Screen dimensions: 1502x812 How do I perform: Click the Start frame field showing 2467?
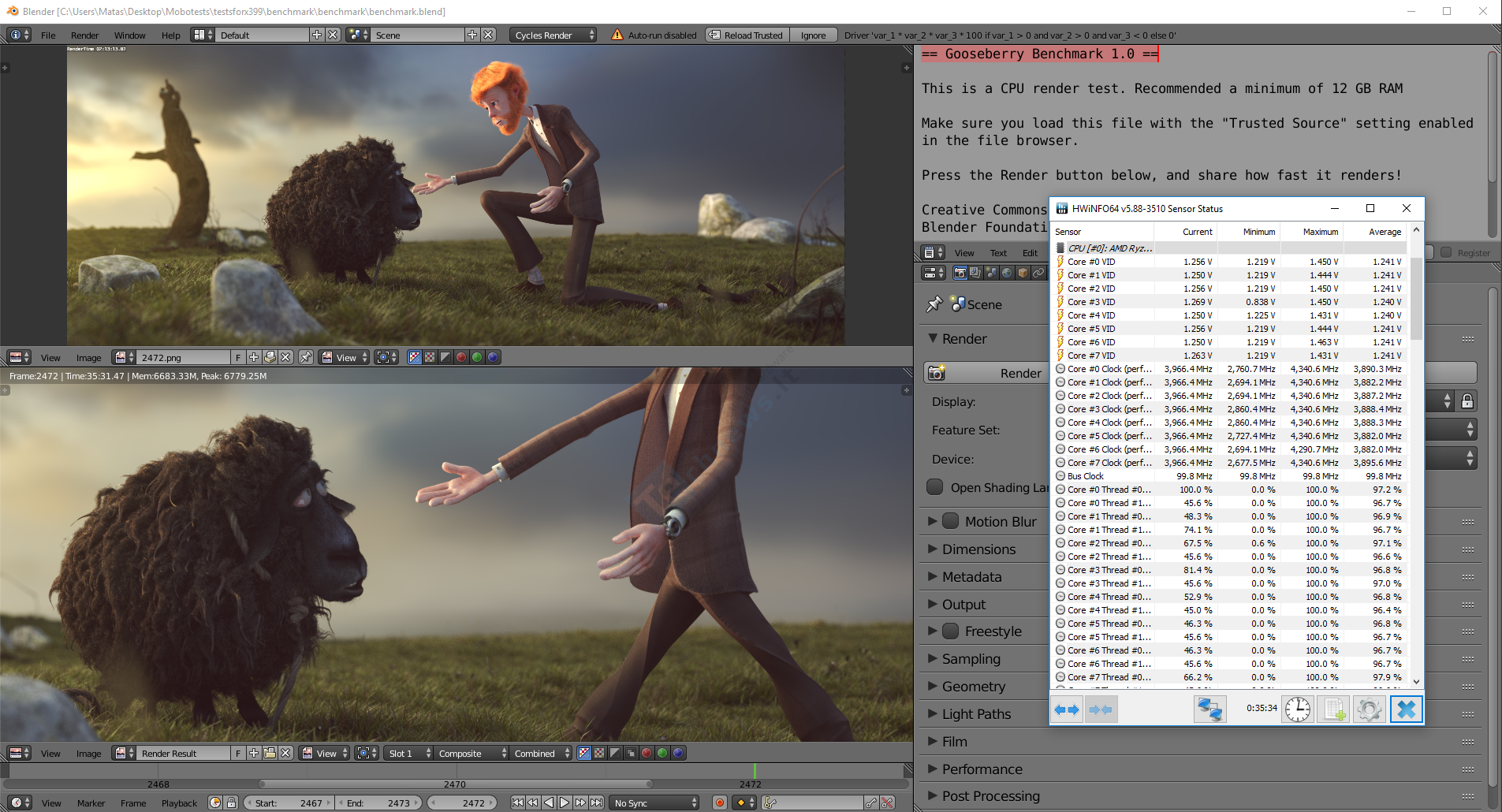tap(289, 803)
